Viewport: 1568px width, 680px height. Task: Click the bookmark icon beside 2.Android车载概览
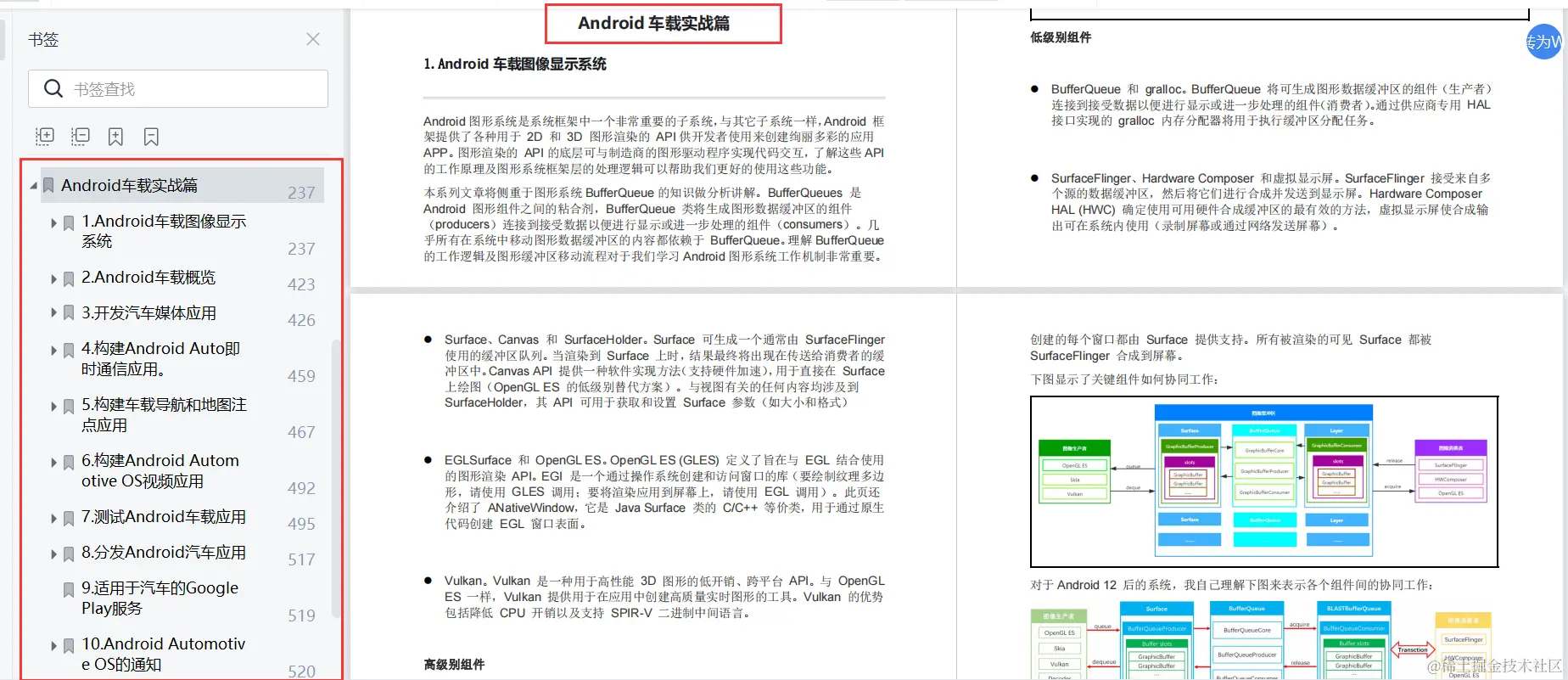click(69, 279)
